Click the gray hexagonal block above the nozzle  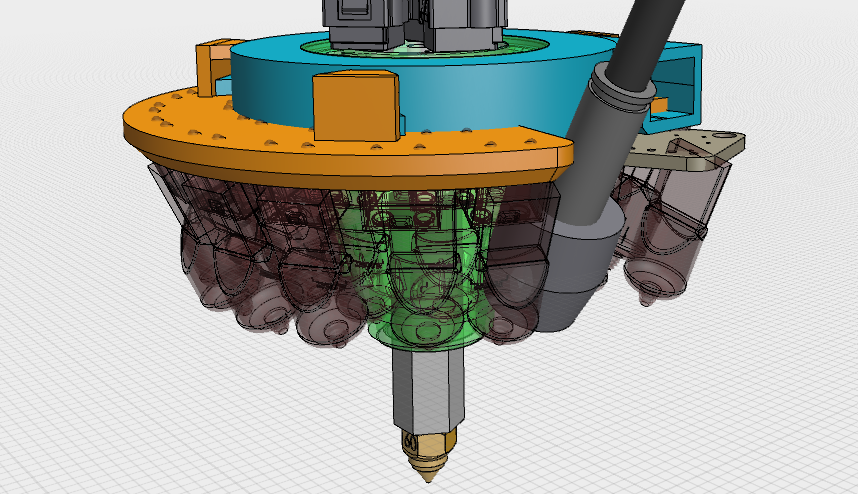click(x=430, y=390)
